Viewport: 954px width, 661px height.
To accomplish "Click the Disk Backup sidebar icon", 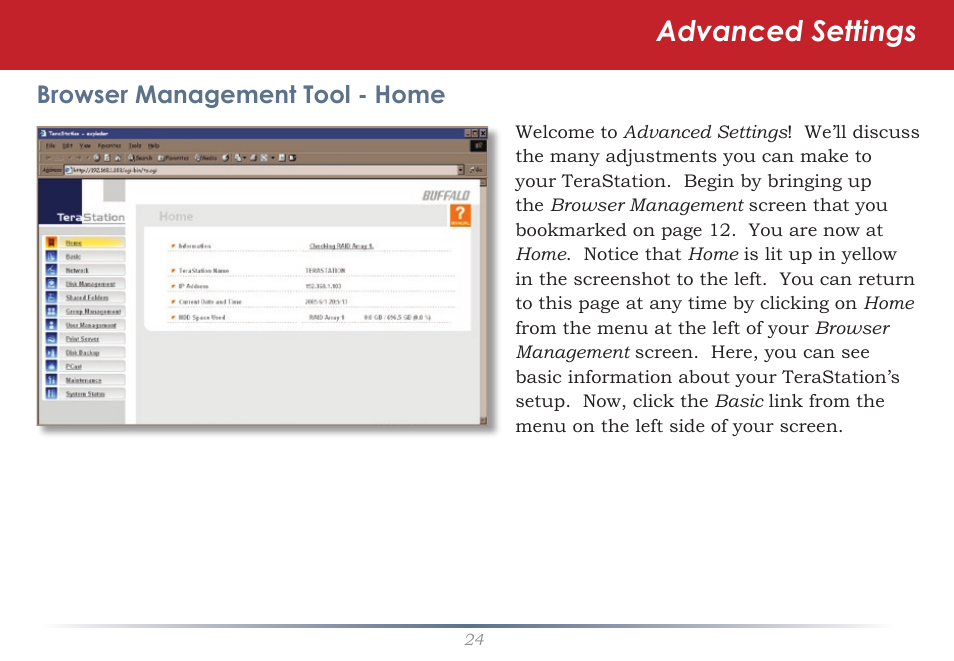I will pos(52,352).
